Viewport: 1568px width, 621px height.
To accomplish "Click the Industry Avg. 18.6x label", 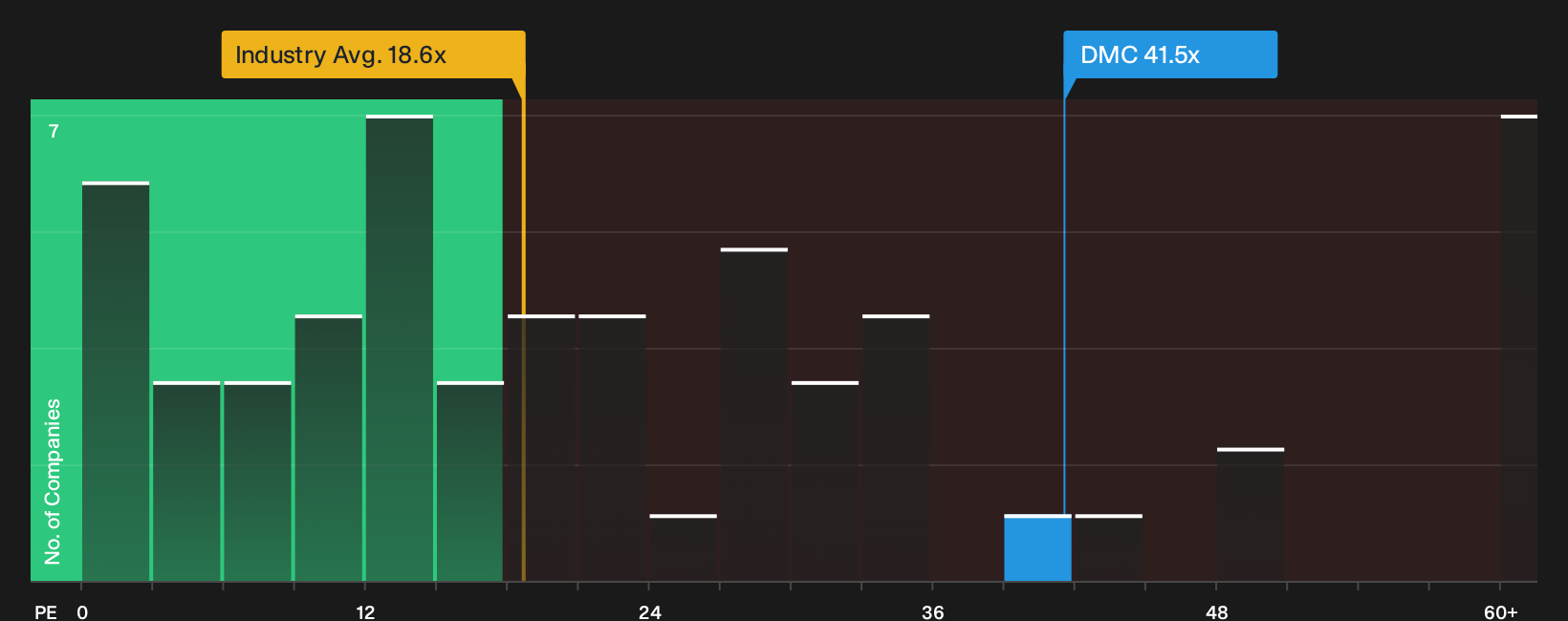I will [373, 54].
